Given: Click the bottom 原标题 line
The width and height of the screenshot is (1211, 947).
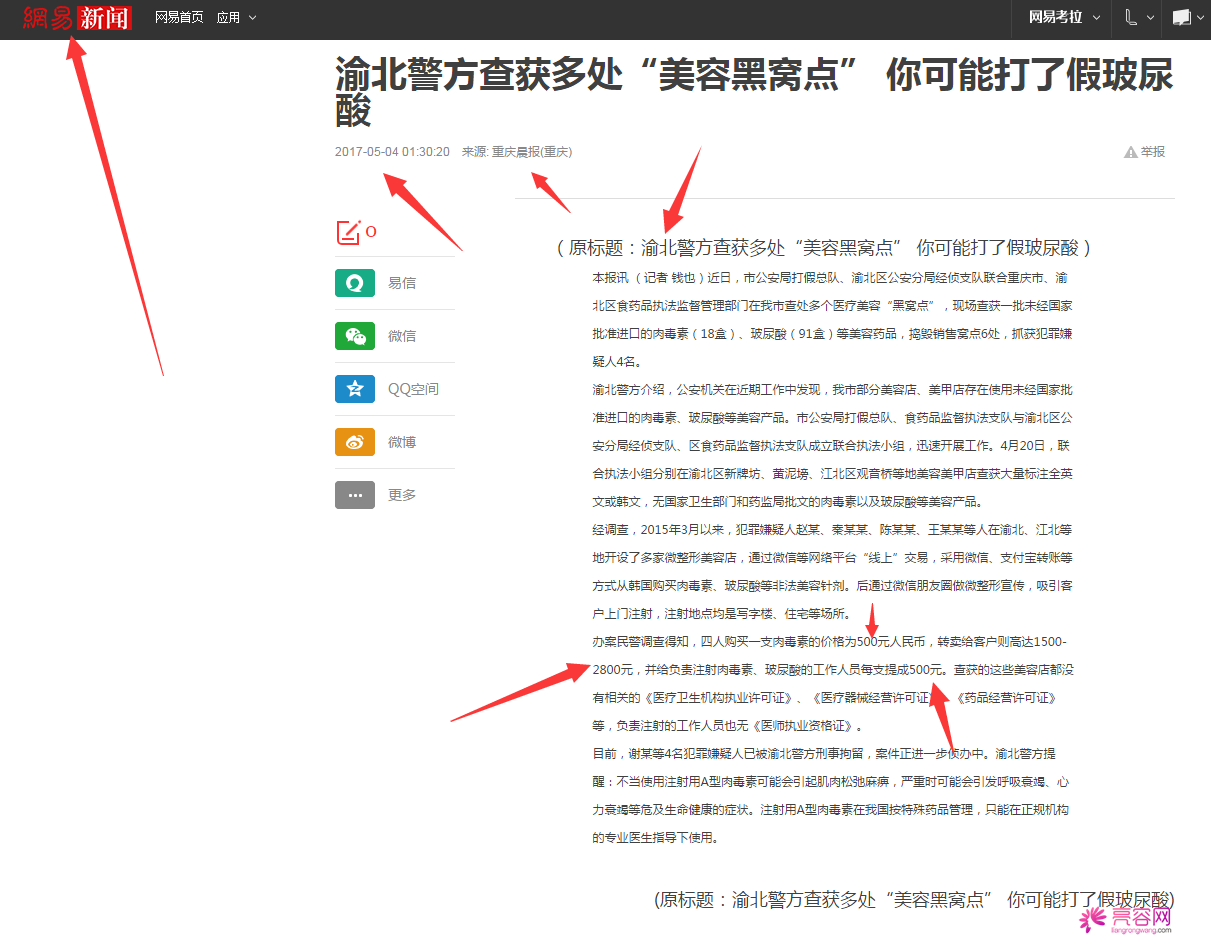Looking at the screenshot, I should point(914,899).
